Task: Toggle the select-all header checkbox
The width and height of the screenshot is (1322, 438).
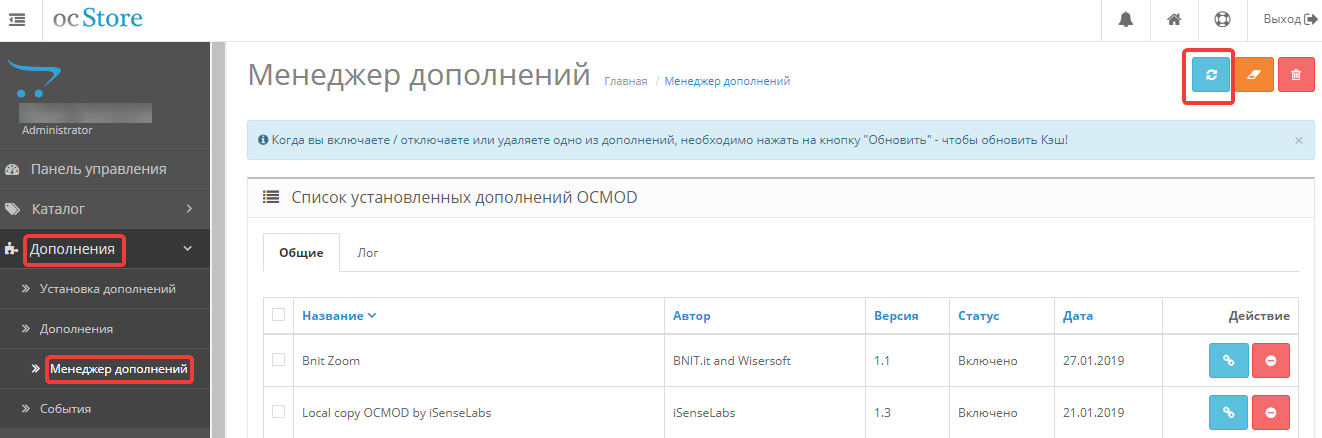Action: coord(279,315)
